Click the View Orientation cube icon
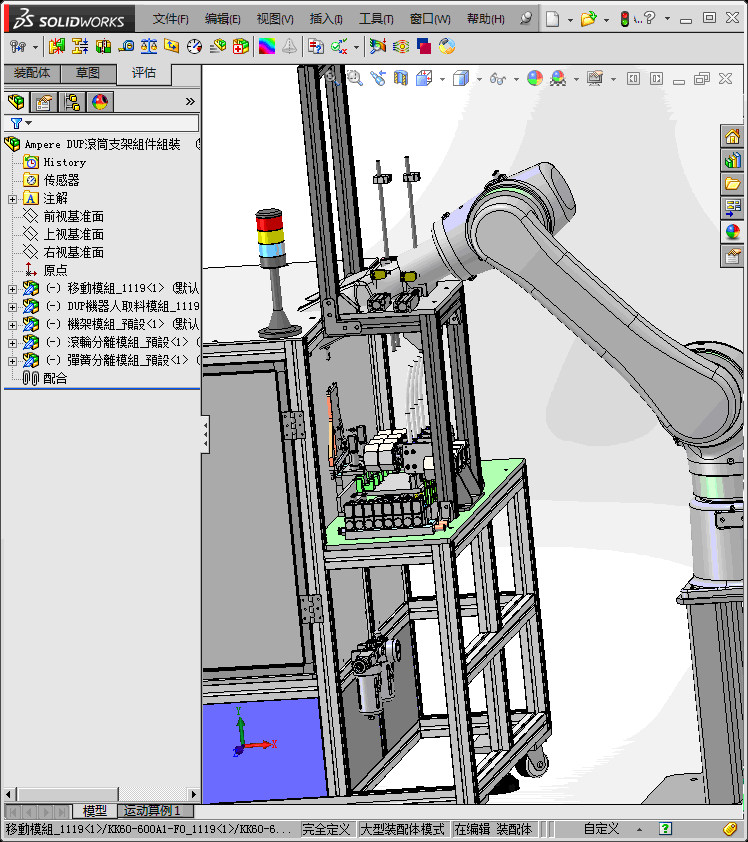 point(424,78)
